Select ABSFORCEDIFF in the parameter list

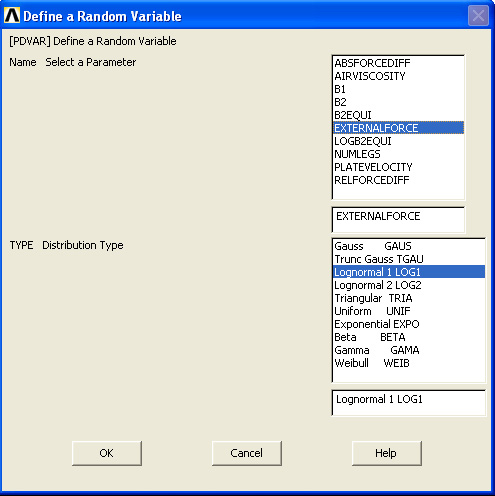398,63
